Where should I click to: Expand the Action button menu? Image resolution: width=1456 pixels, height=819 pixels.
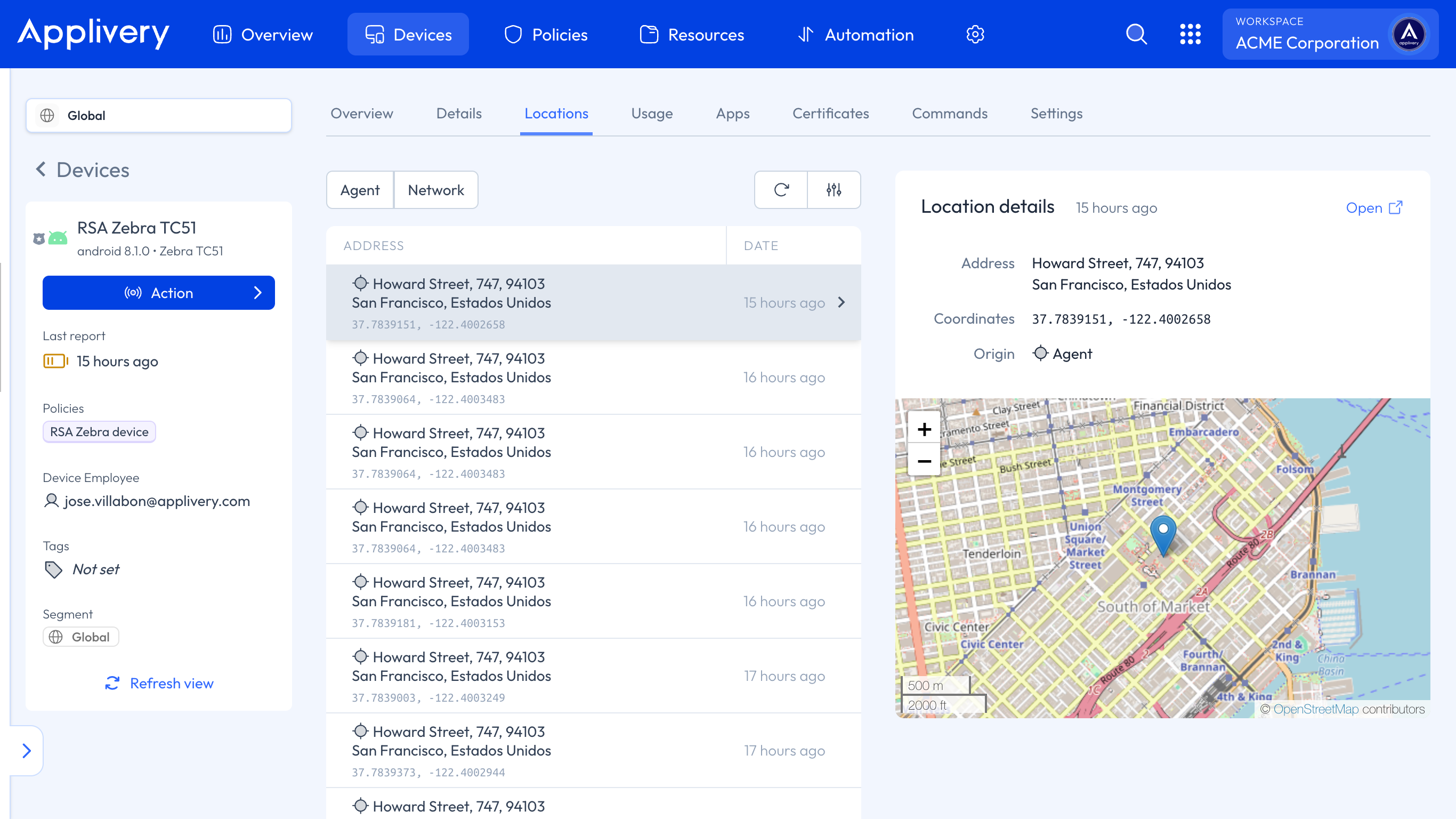pos(159,293)
